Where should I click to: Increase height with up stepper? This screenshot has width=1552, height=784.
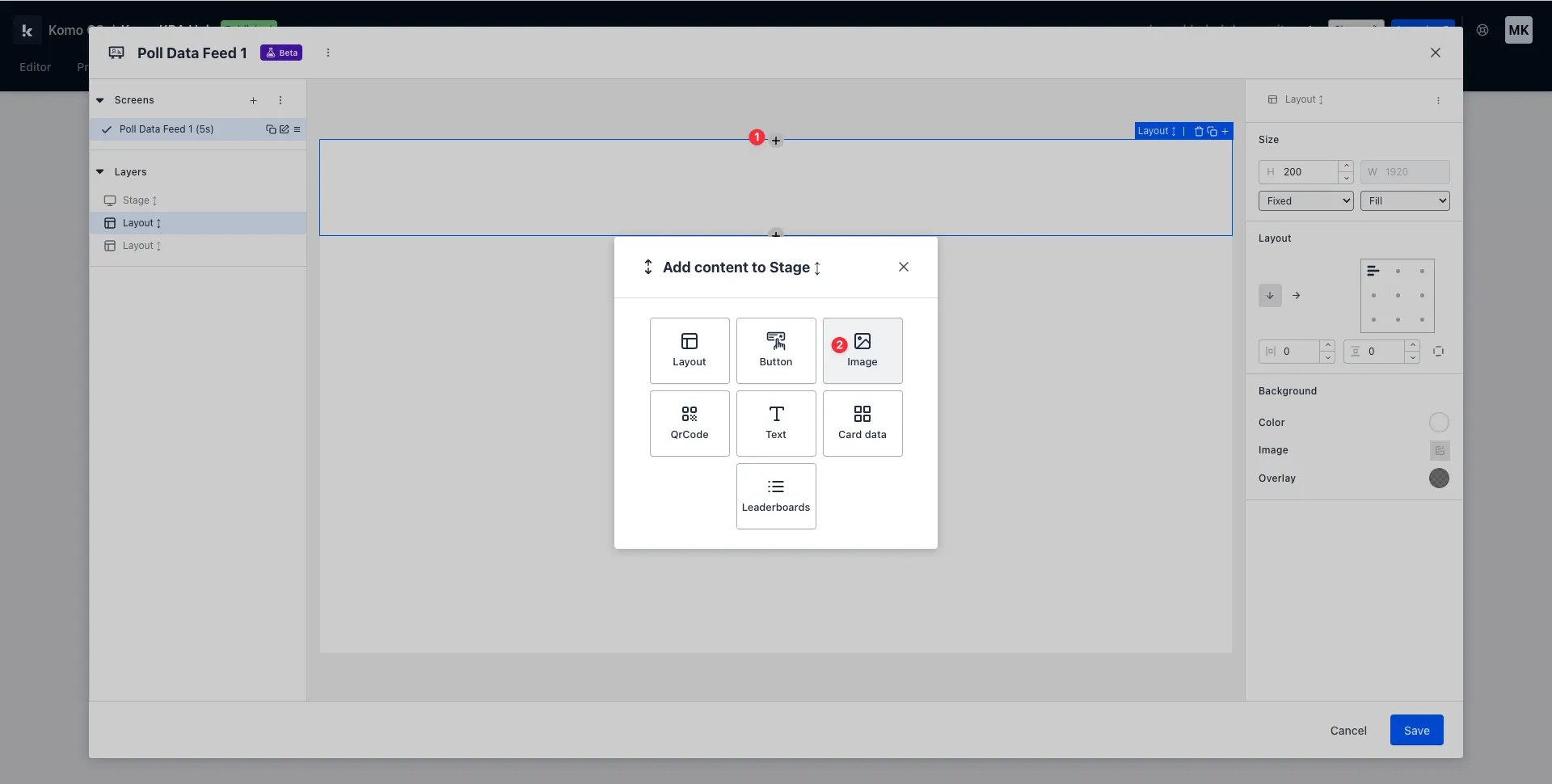(1346, 166)
